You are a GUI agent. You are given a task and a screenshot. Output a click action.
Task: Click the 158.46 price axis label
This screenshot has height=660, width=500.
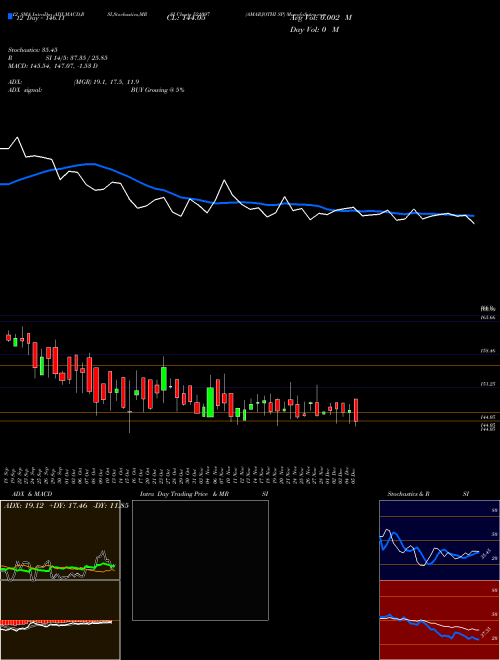487,351
